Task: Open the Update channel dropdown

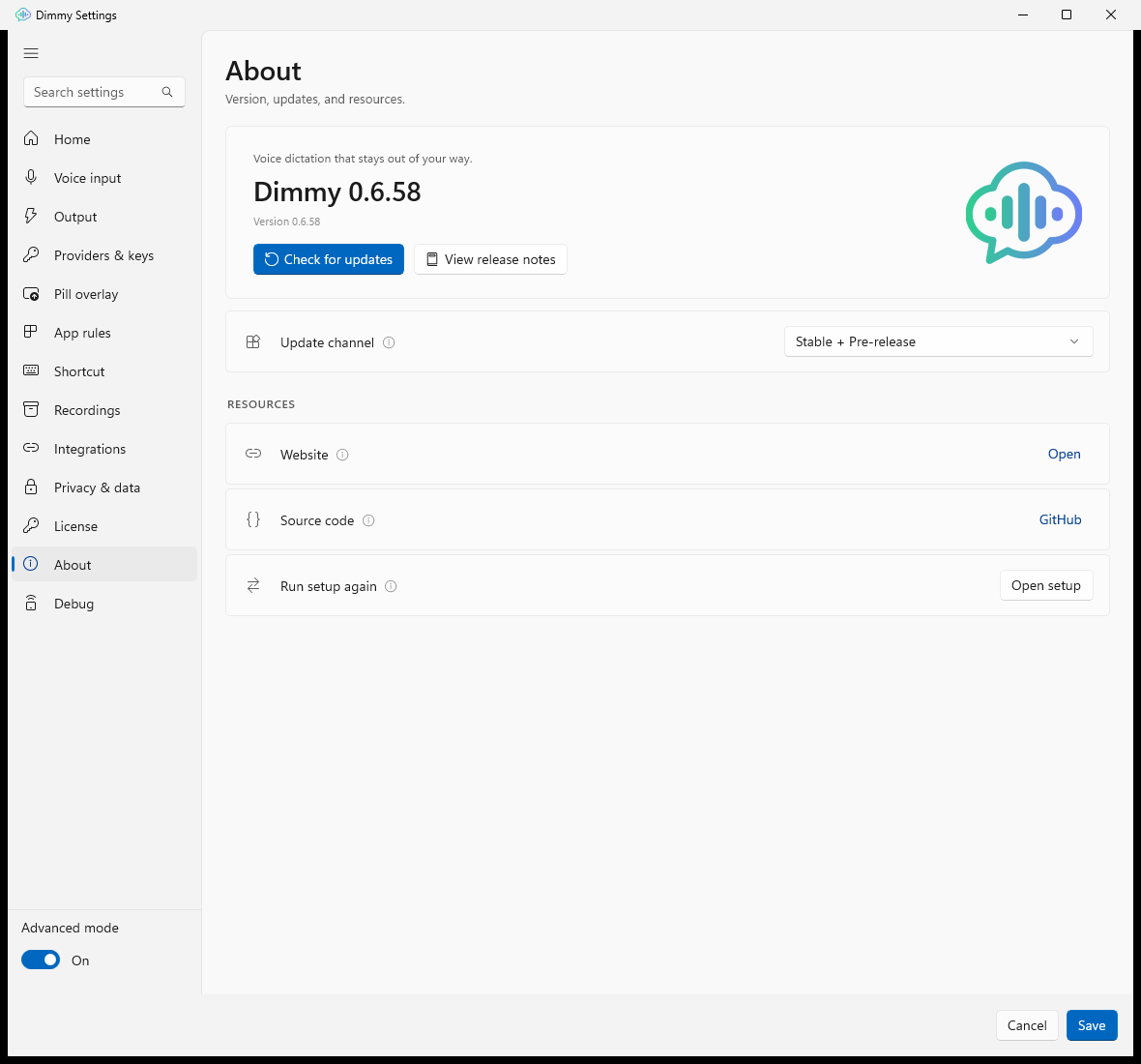Action: click(x=938, y=341)
